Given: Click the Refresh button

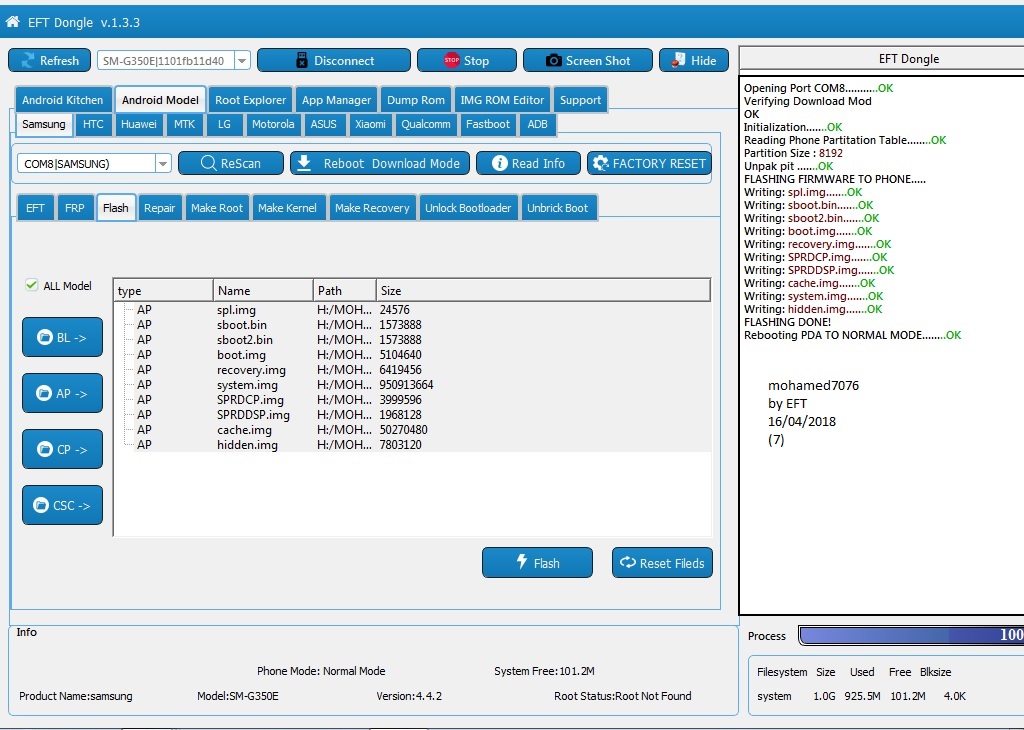Looking at the screenshot, I should [x=50, y=61].
